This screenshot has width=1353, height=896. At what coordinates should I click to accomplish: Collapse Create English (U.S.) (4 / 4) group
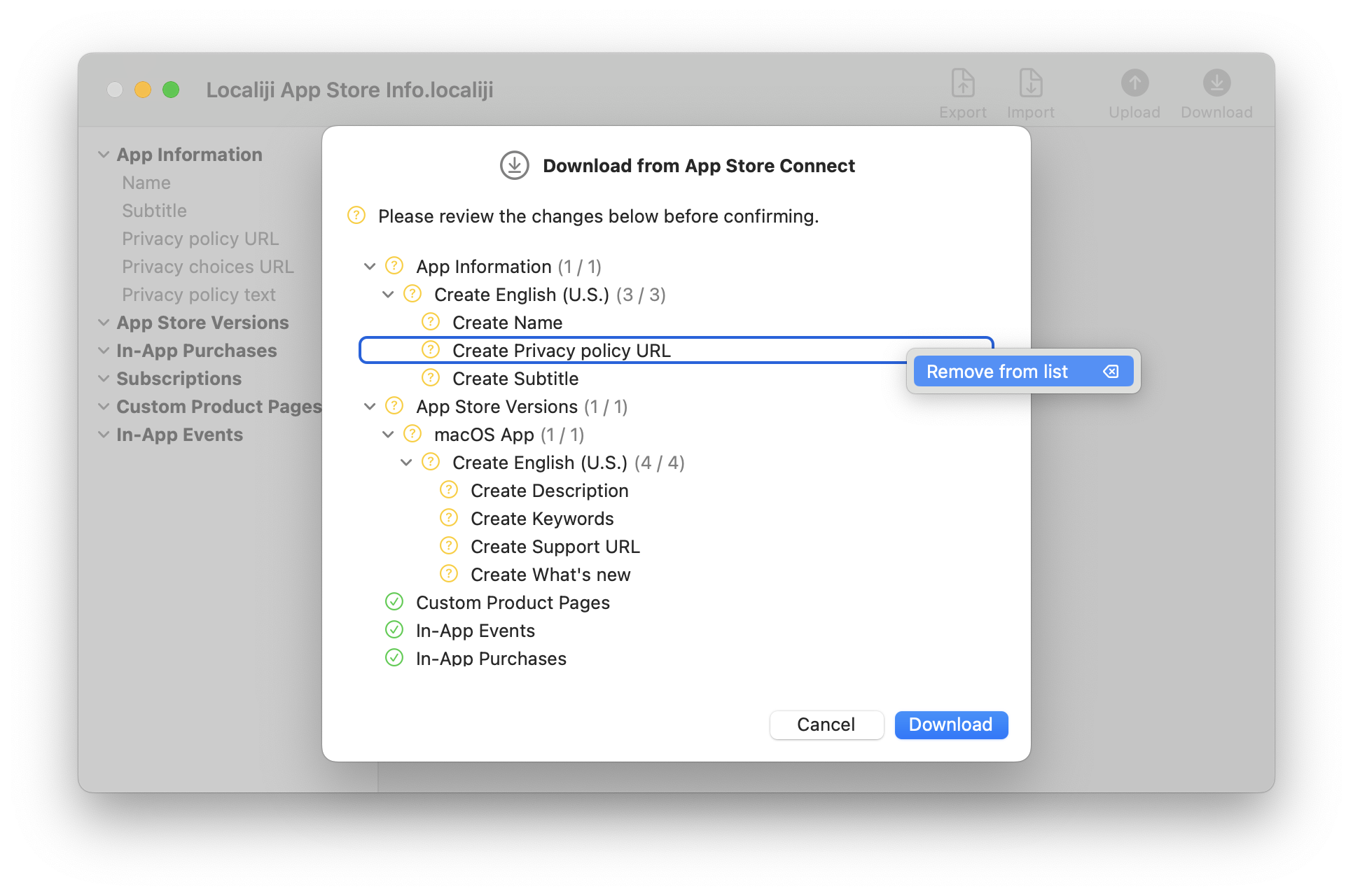(x=406, y=463)
